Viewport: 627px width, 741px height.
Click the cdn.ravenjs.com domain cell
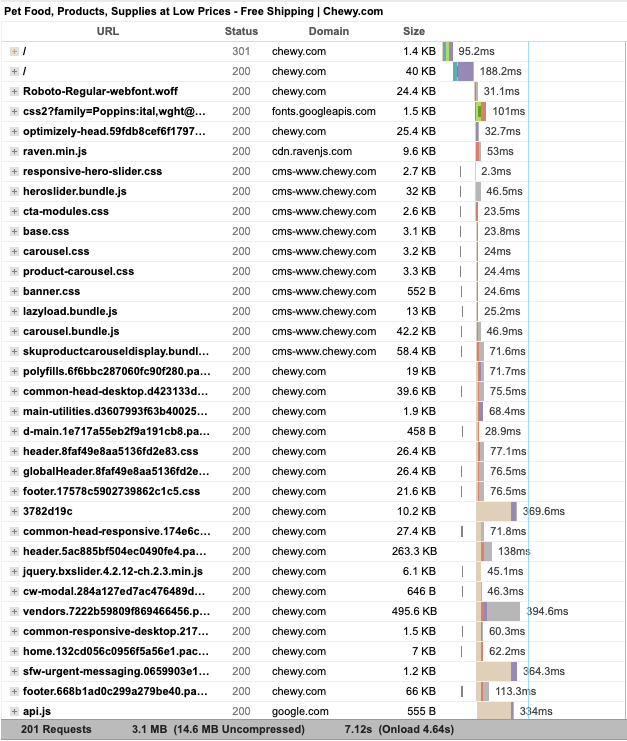coord(312,152)
